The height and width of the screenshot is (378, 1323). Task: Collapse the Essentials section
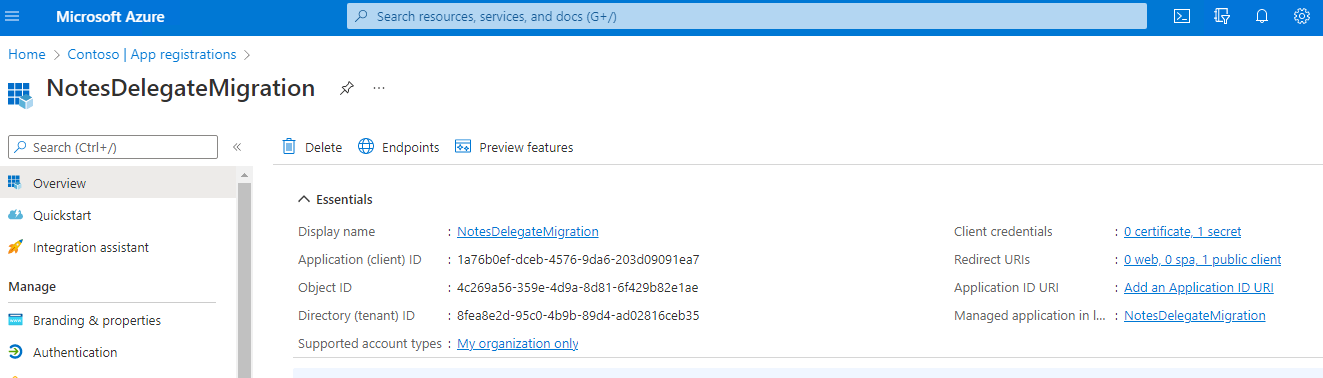coord(304,199)
